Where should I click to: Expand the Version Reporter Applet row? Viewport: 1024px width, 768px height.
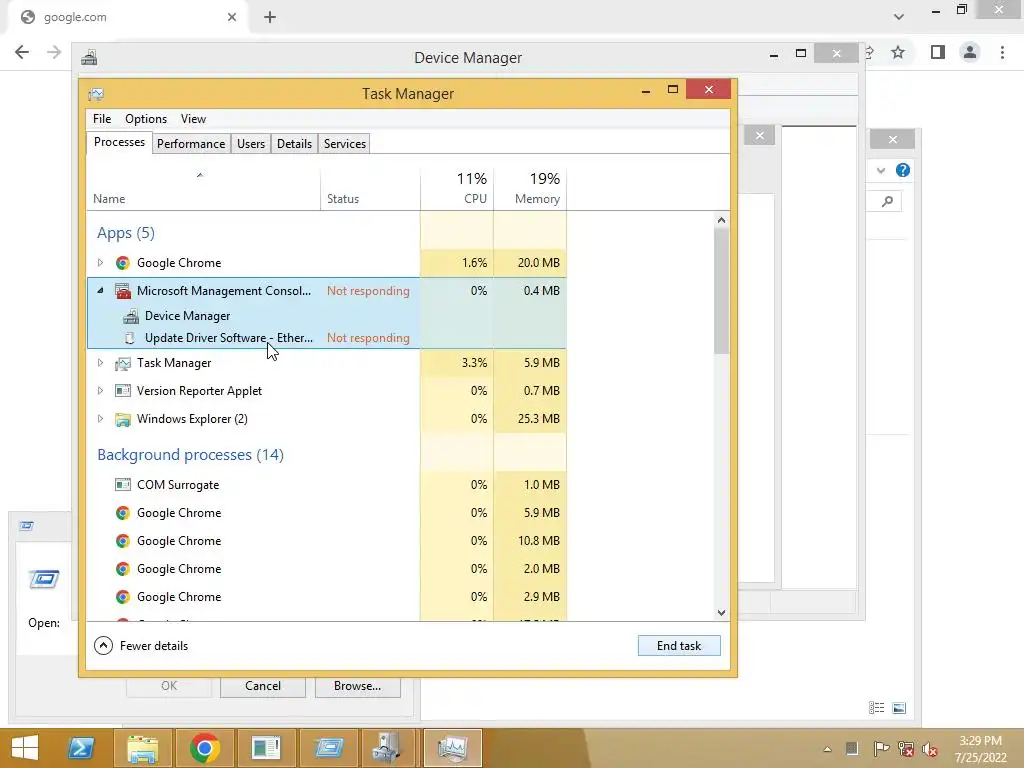click(100, 391)
